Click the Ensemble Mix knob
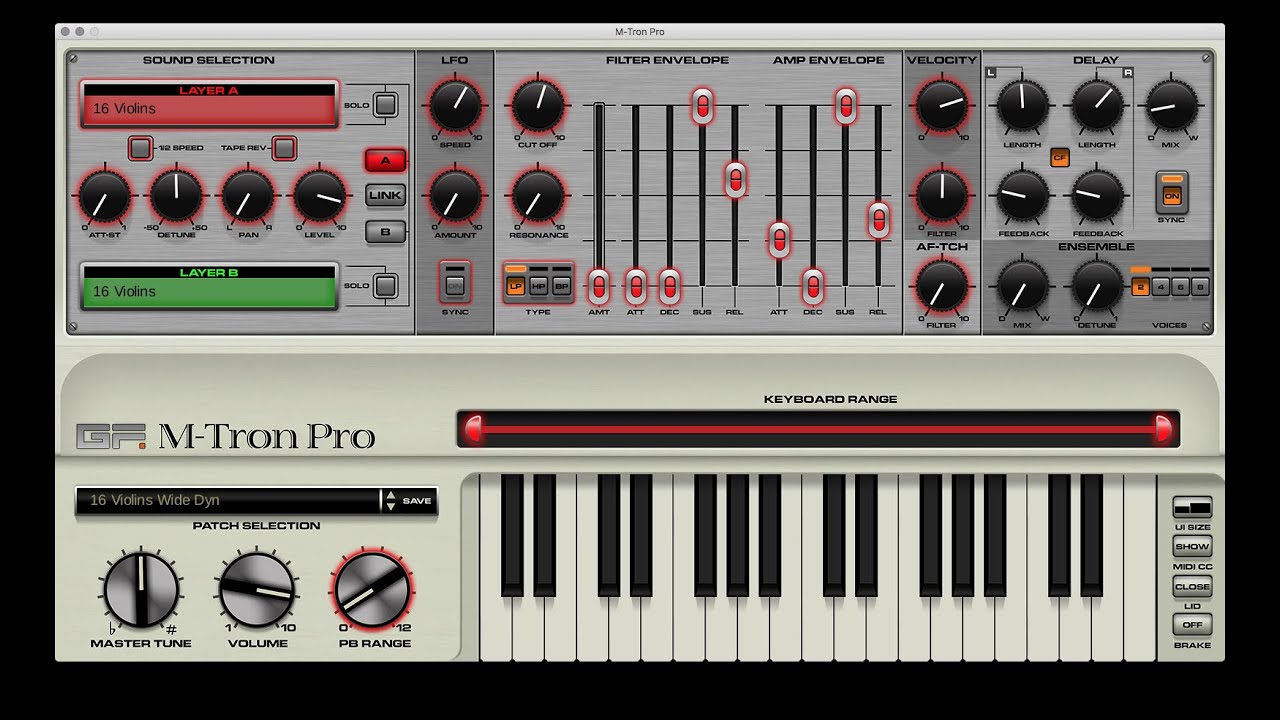1280x720 pixels. click(x=1023, y=287)
